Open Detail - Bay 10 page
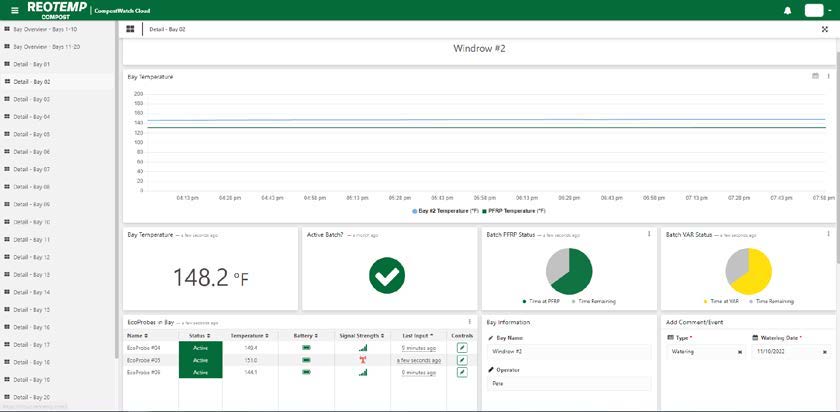 (x=32, y=222)
